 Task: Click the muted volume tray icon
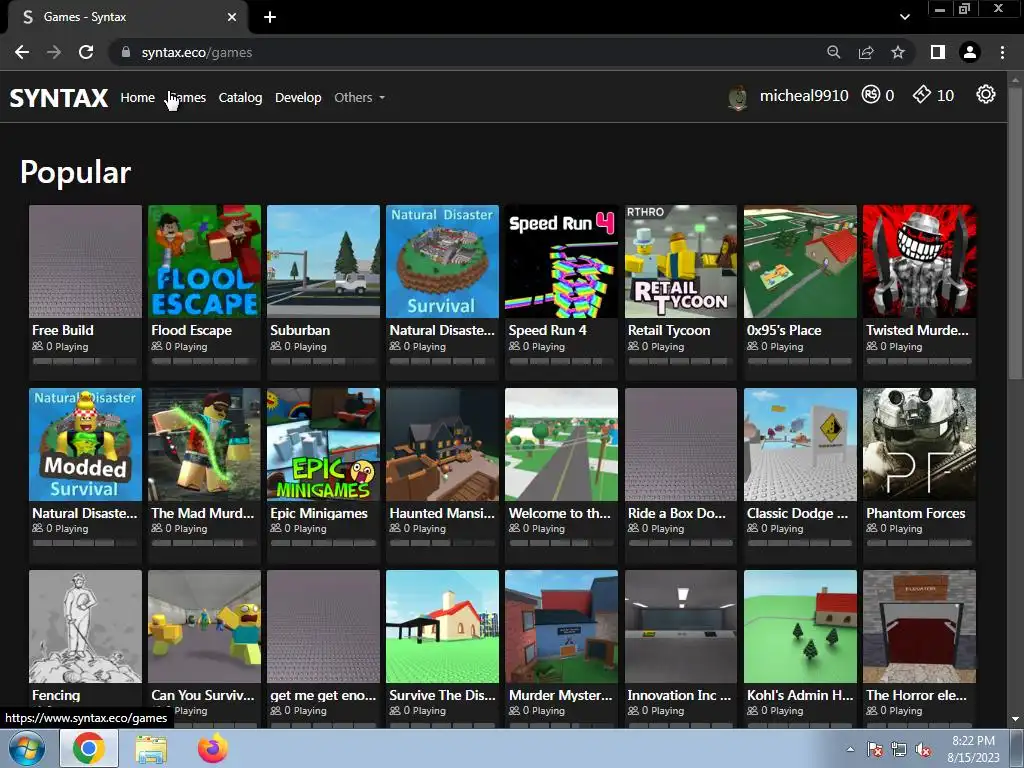point(923,750)
